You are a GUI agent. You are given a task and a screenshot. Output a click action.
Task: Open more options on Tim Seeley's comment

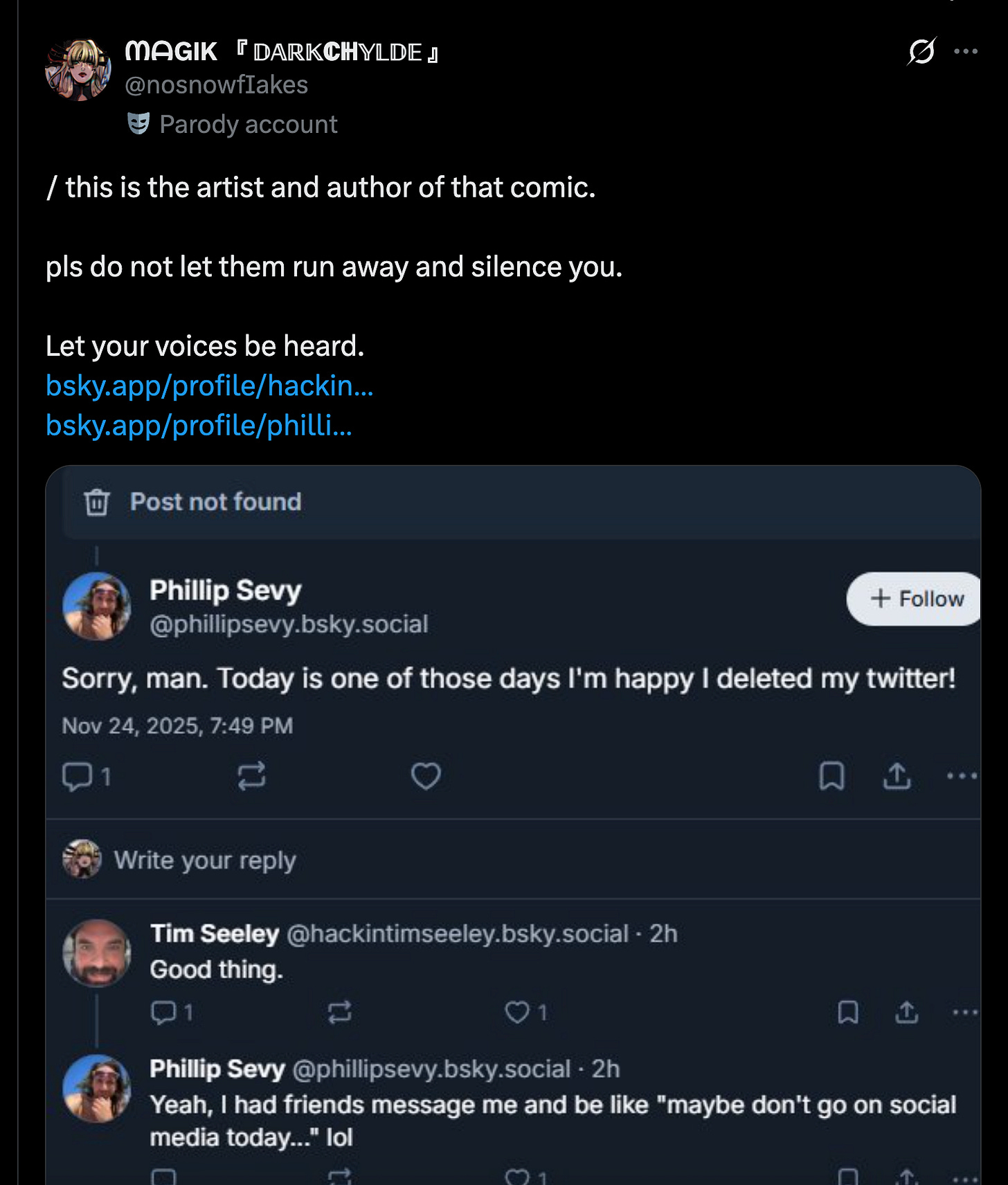pos(964,1013)
